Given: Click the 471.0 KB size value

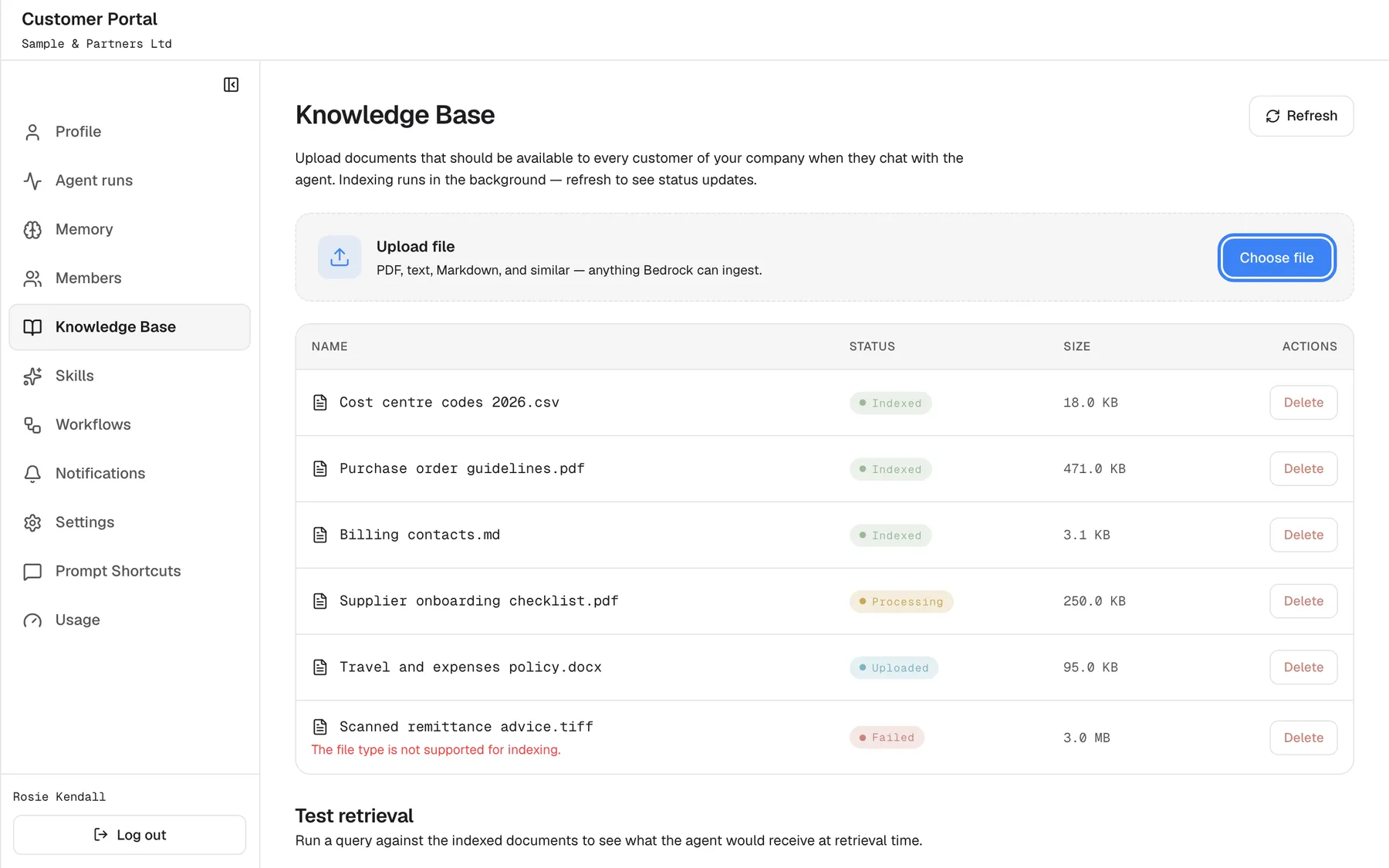Looking at the screenshot, I should tap(1094, 469).
